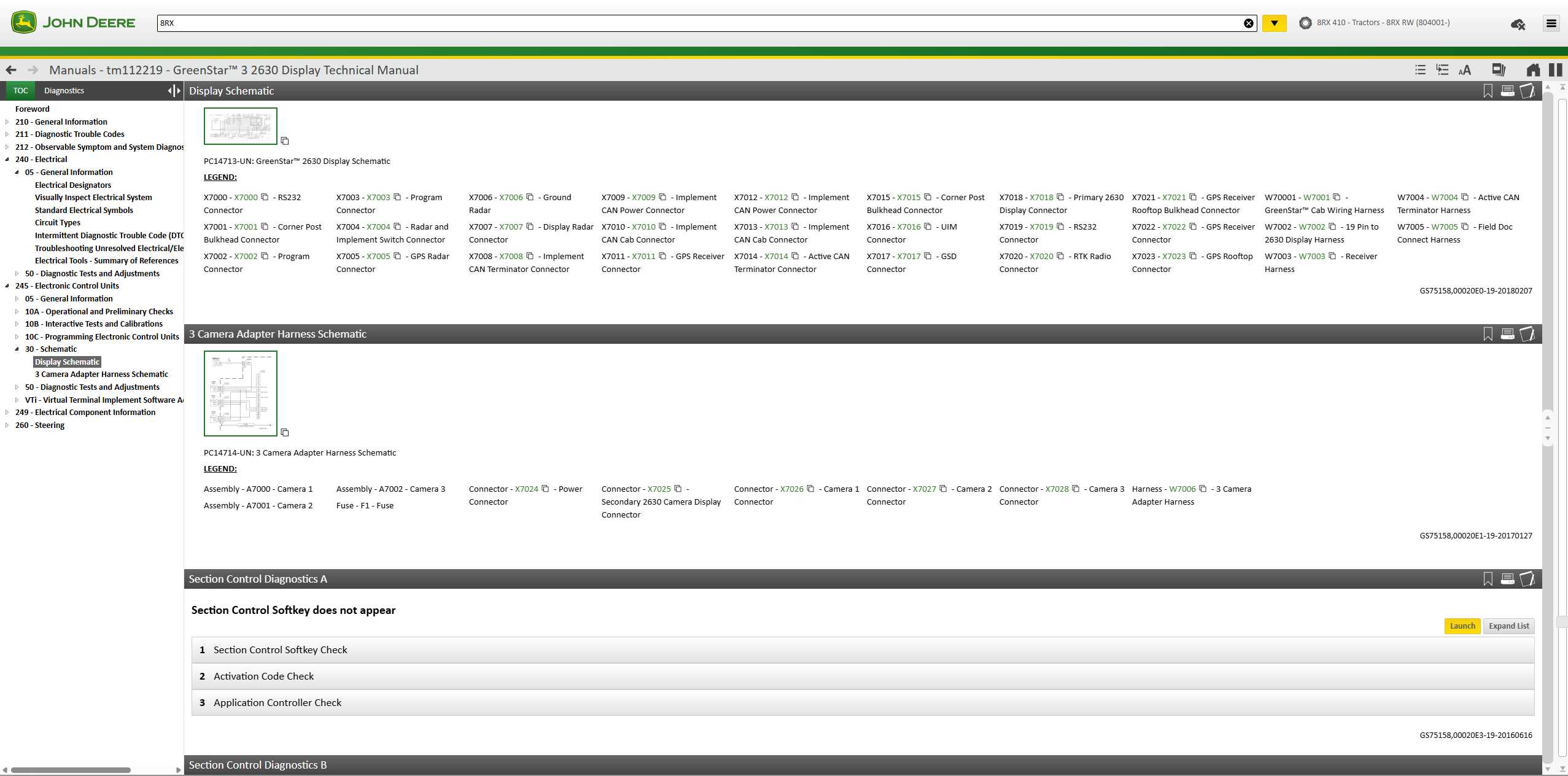Open the yellow search dropdown arrow

coord(1275,23)
